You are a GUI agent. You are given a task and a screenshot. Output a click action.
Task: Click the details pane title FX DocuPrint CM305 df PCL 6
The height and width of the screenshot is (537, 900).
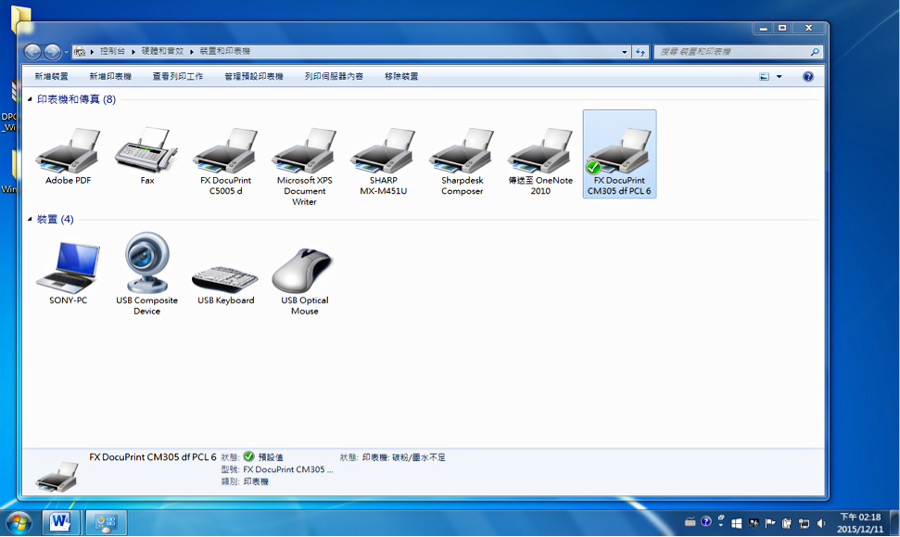(153, 457)
